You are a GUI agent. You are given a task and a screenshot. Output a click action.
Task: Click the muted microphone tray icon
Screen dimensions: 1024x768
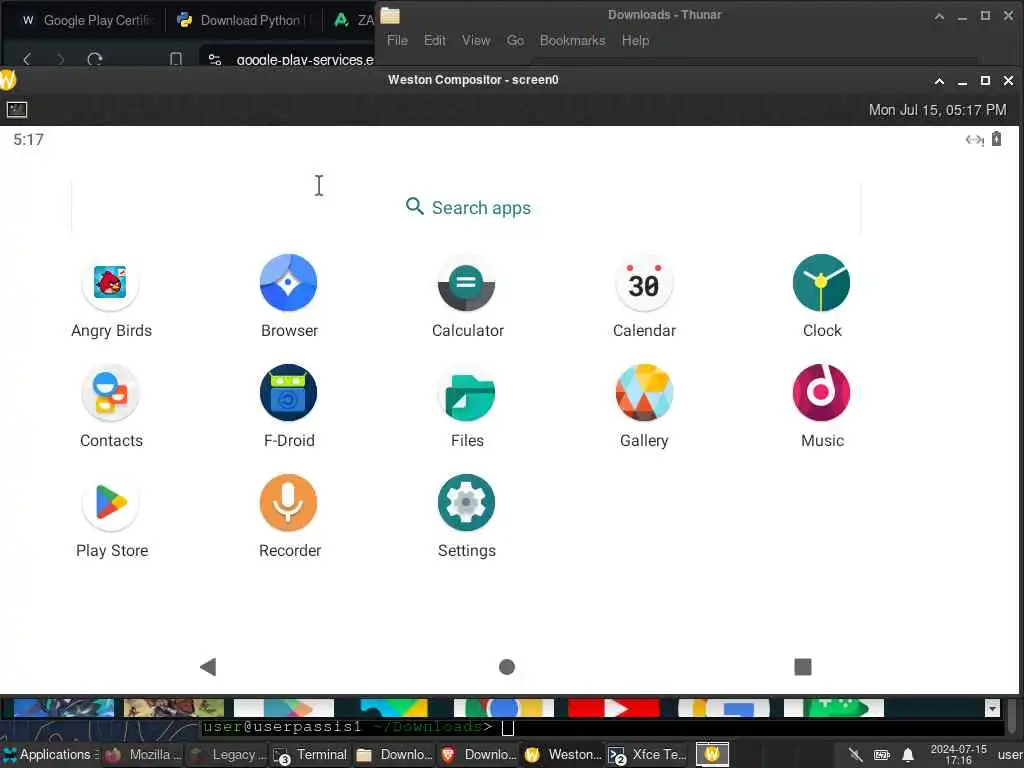(x=855, y=755)
